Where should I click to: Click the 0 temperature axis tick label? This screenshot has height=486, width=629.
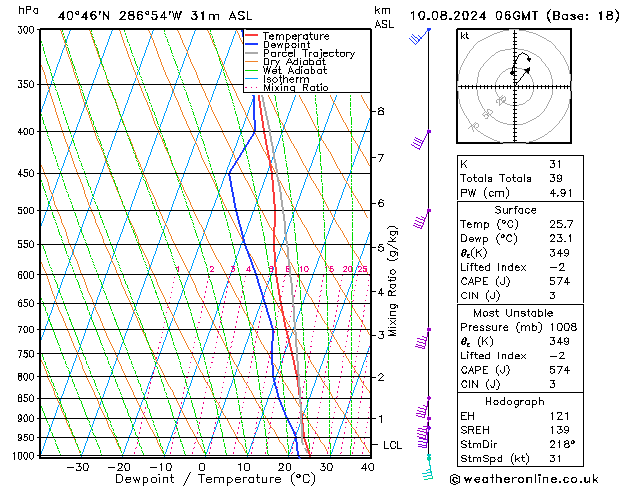[202, 467]
